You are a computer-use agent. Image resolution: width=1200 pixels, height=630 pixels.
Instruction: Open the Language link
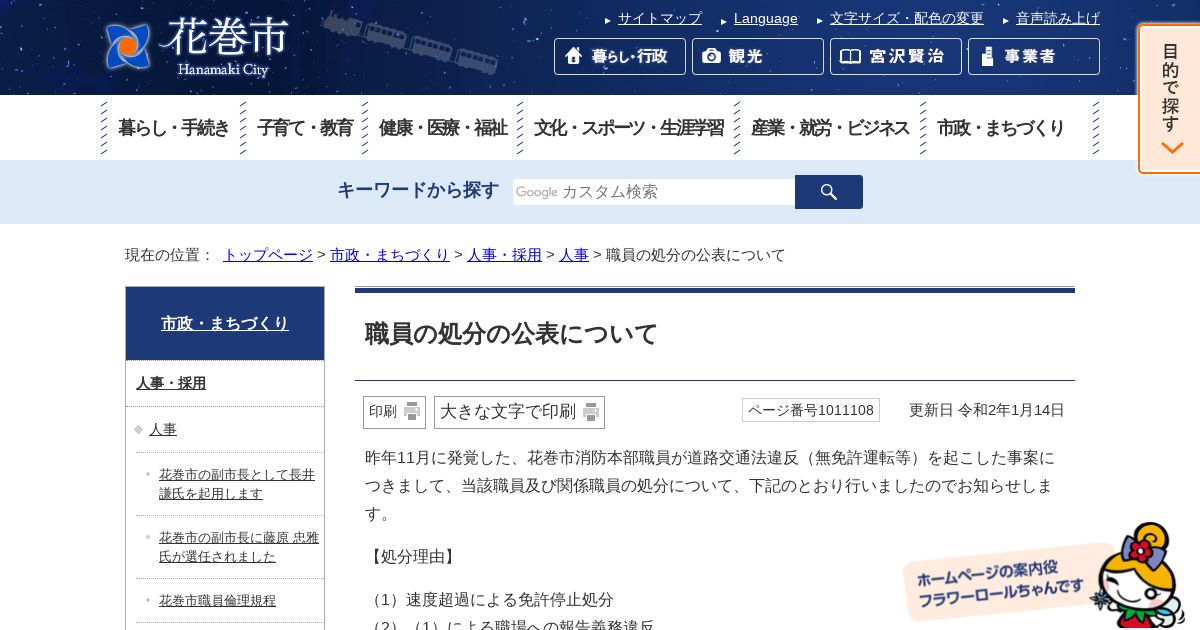click(x=766, y=18)
